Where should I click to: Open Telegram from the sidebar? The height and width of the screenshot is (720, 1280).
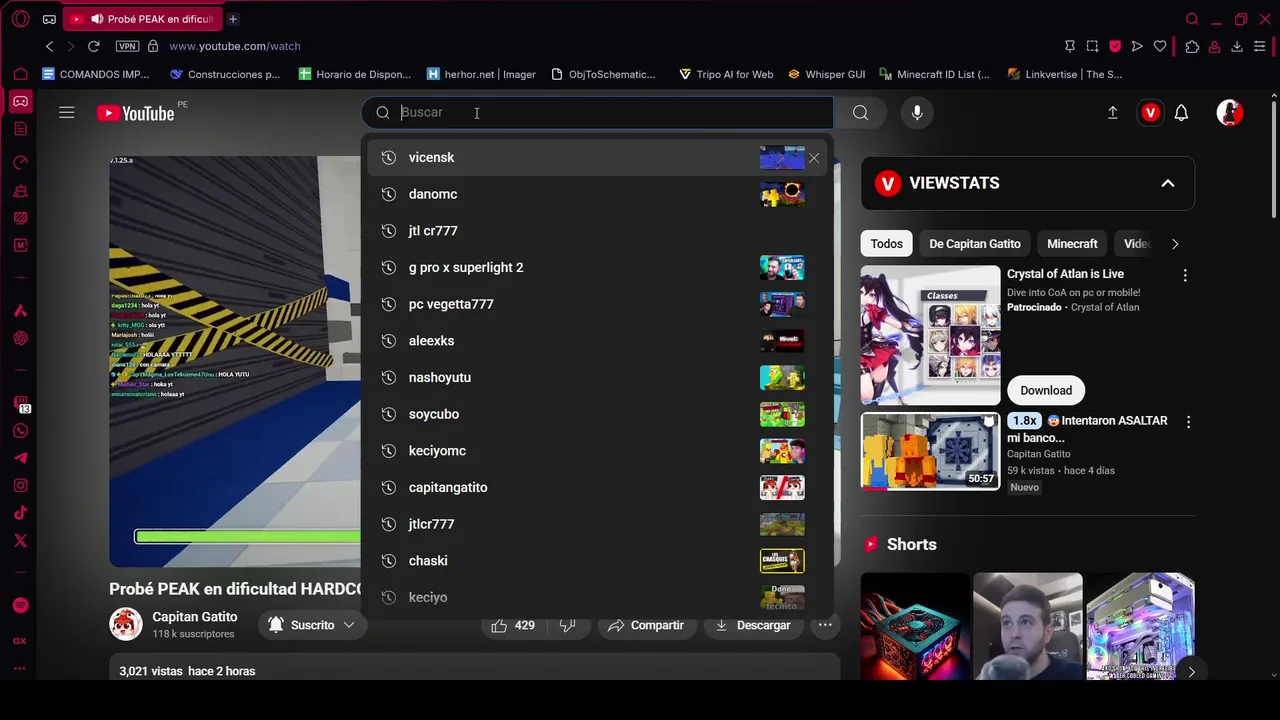pyautogui.click(x=20, y=458)
